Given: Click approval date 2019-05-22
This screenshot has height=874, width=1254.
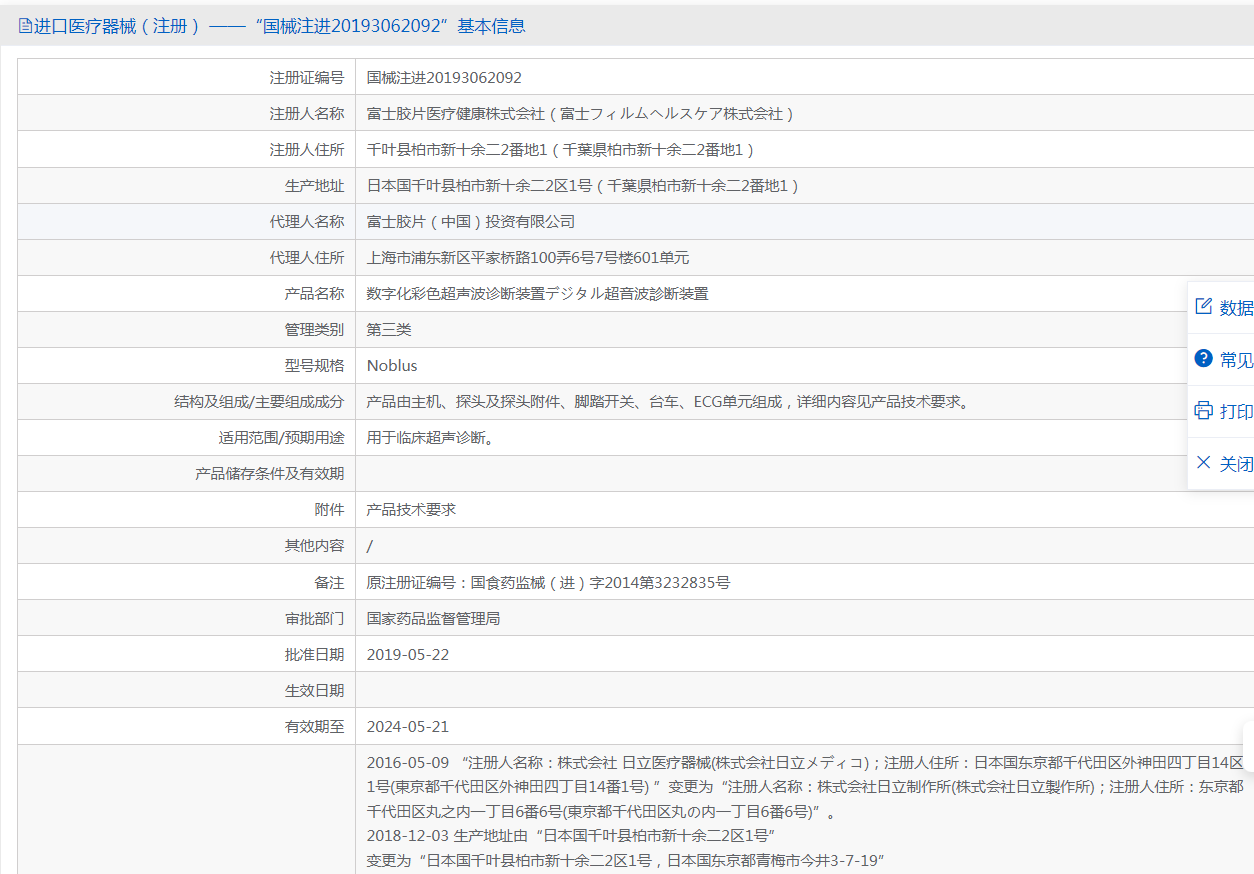Looking at the screenshot, I should coord(408,654).
